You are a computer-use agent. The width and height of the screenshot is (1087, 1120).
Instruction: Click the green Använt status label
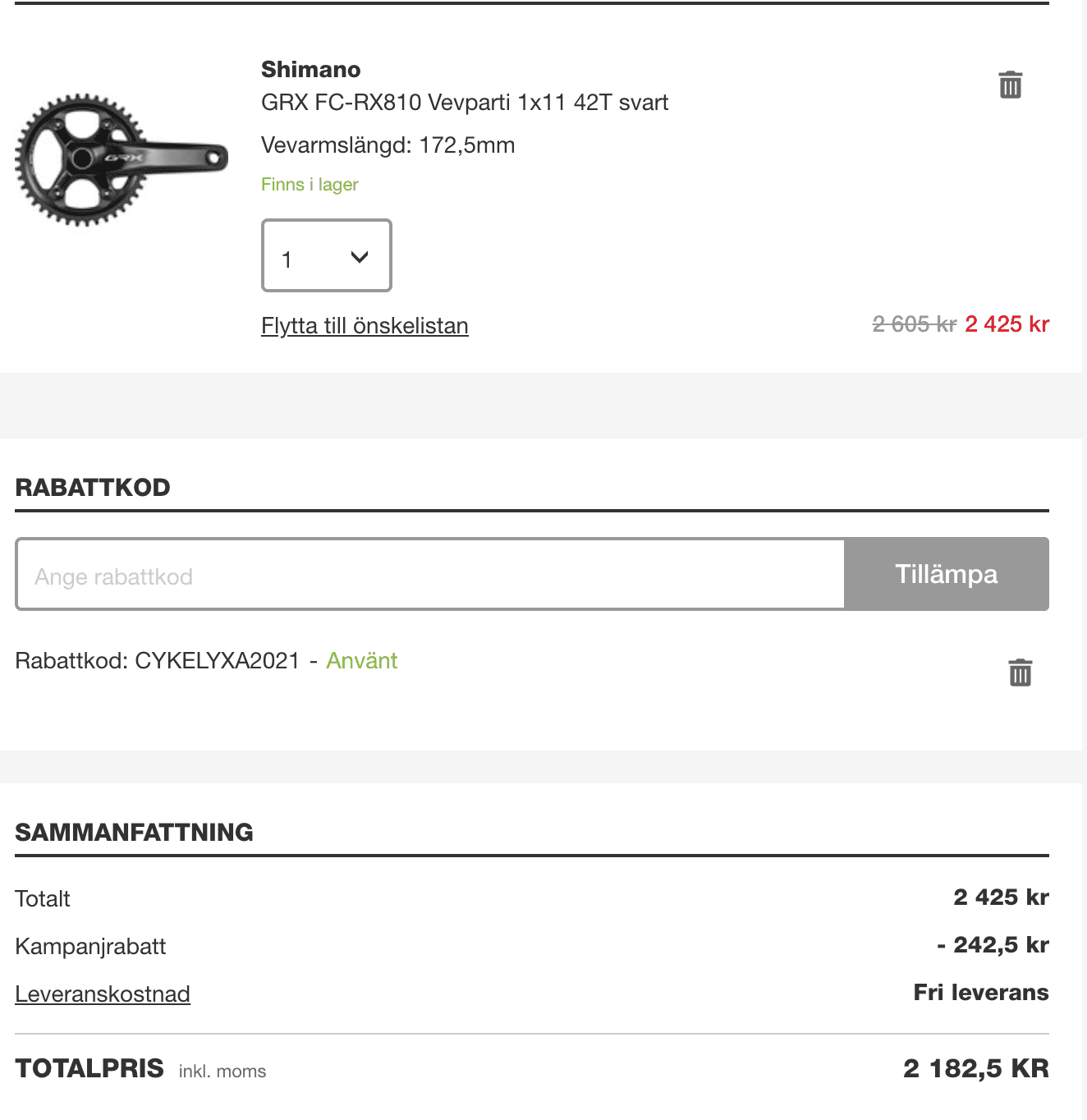(361, 661)
